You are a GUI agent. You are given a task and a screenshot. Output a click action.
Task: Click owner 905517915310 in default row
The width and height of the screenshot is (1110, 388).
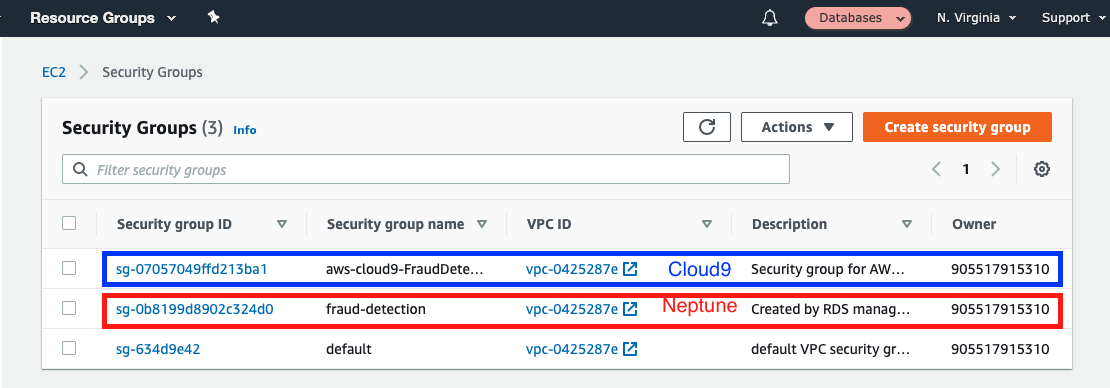coord(1000,349)
